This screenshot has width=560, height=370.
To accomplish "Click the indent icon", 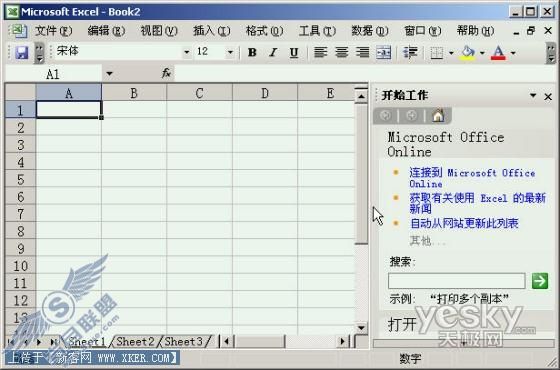I will click(x=410, y=52).
